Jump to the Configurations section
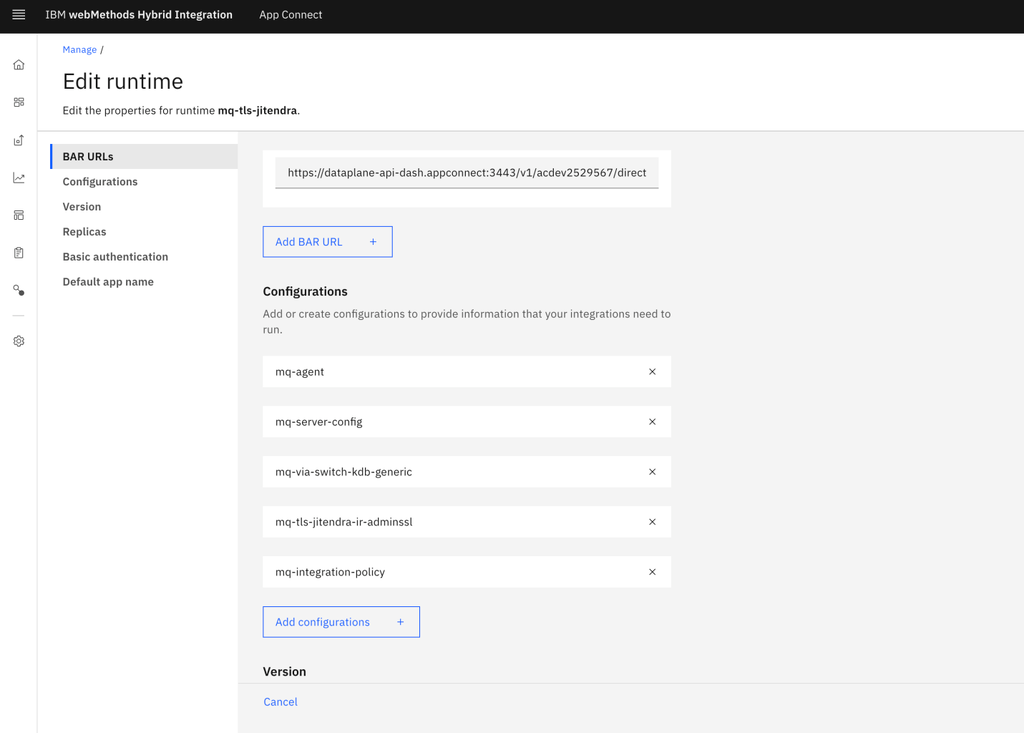 pos(100,182)
